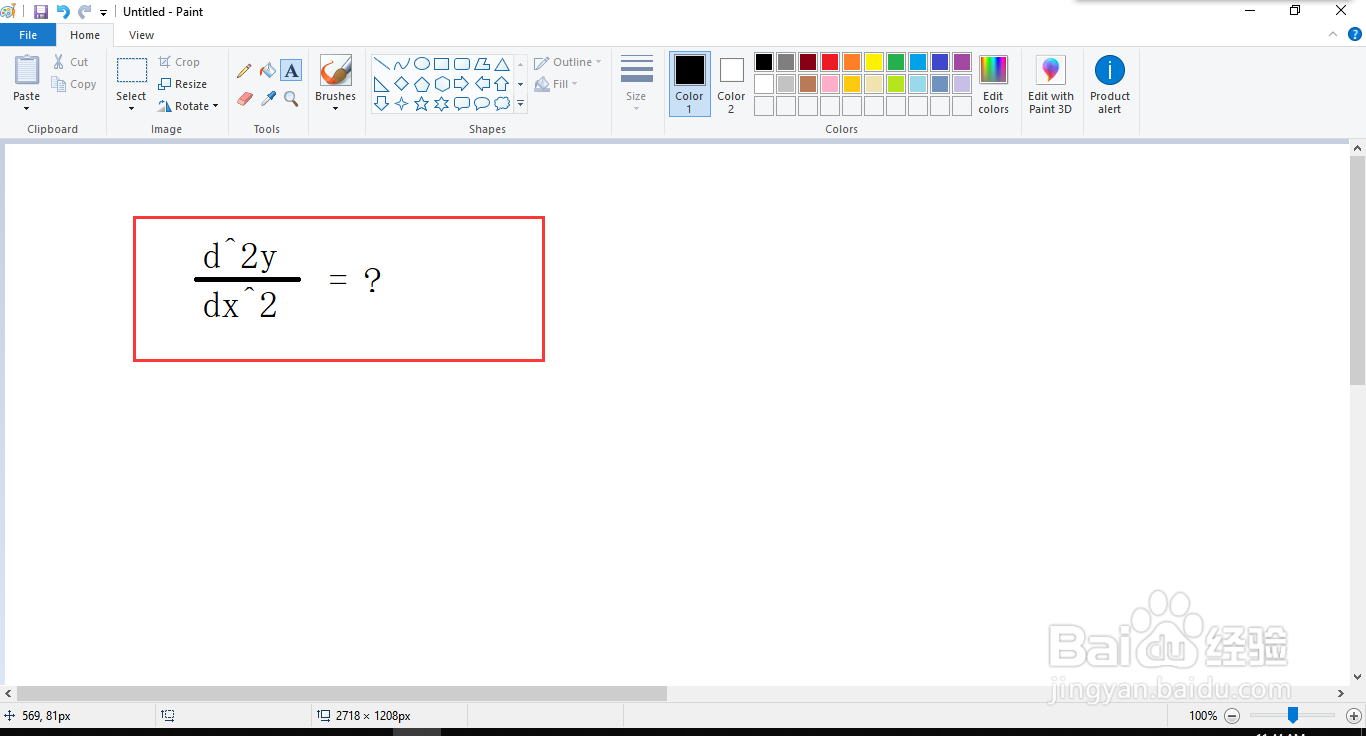Click the Save icon in title bar
The height and width of the screenshot is (736, 1366).
tap(40, 12)
